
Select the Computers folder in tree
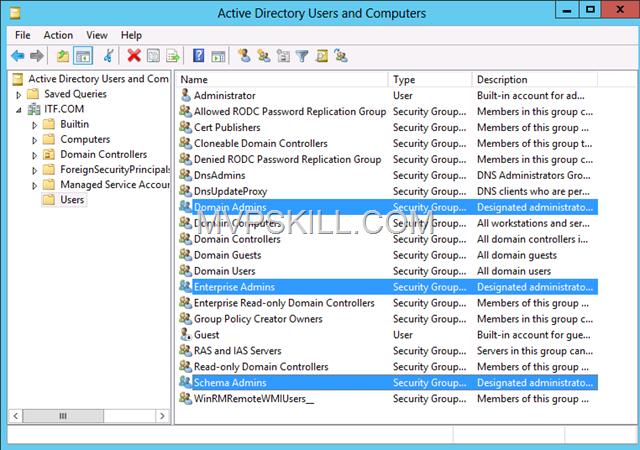(x=85, y=139)
